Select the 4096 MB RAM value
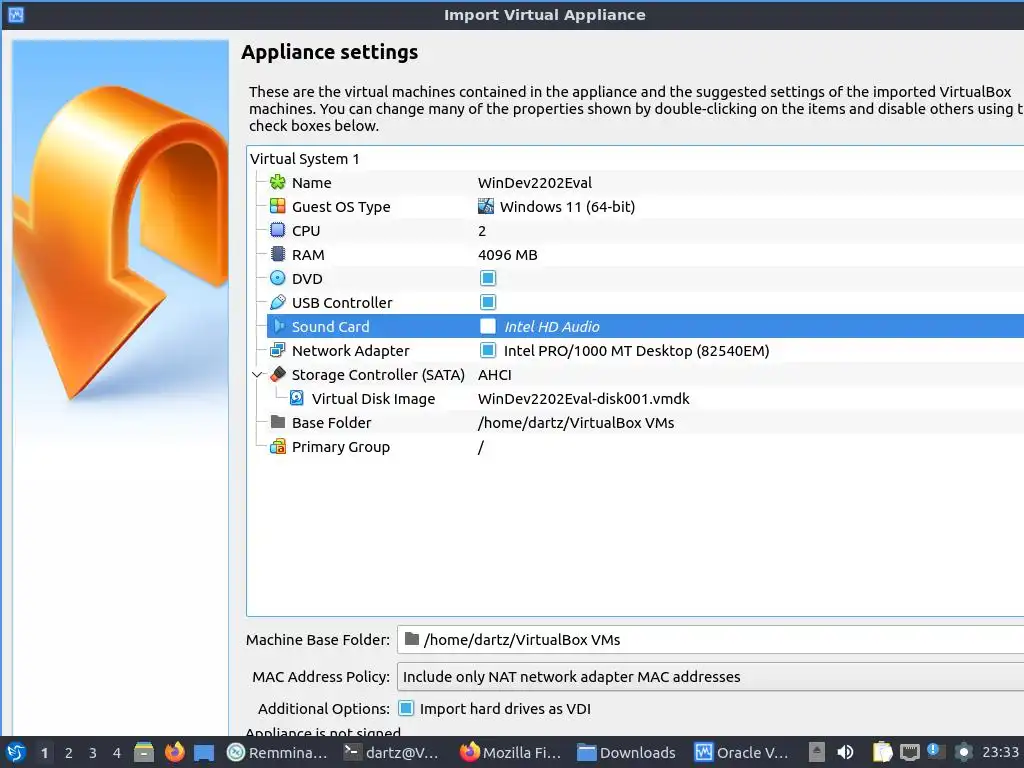1024x768 pixels. tap(507, 255)
